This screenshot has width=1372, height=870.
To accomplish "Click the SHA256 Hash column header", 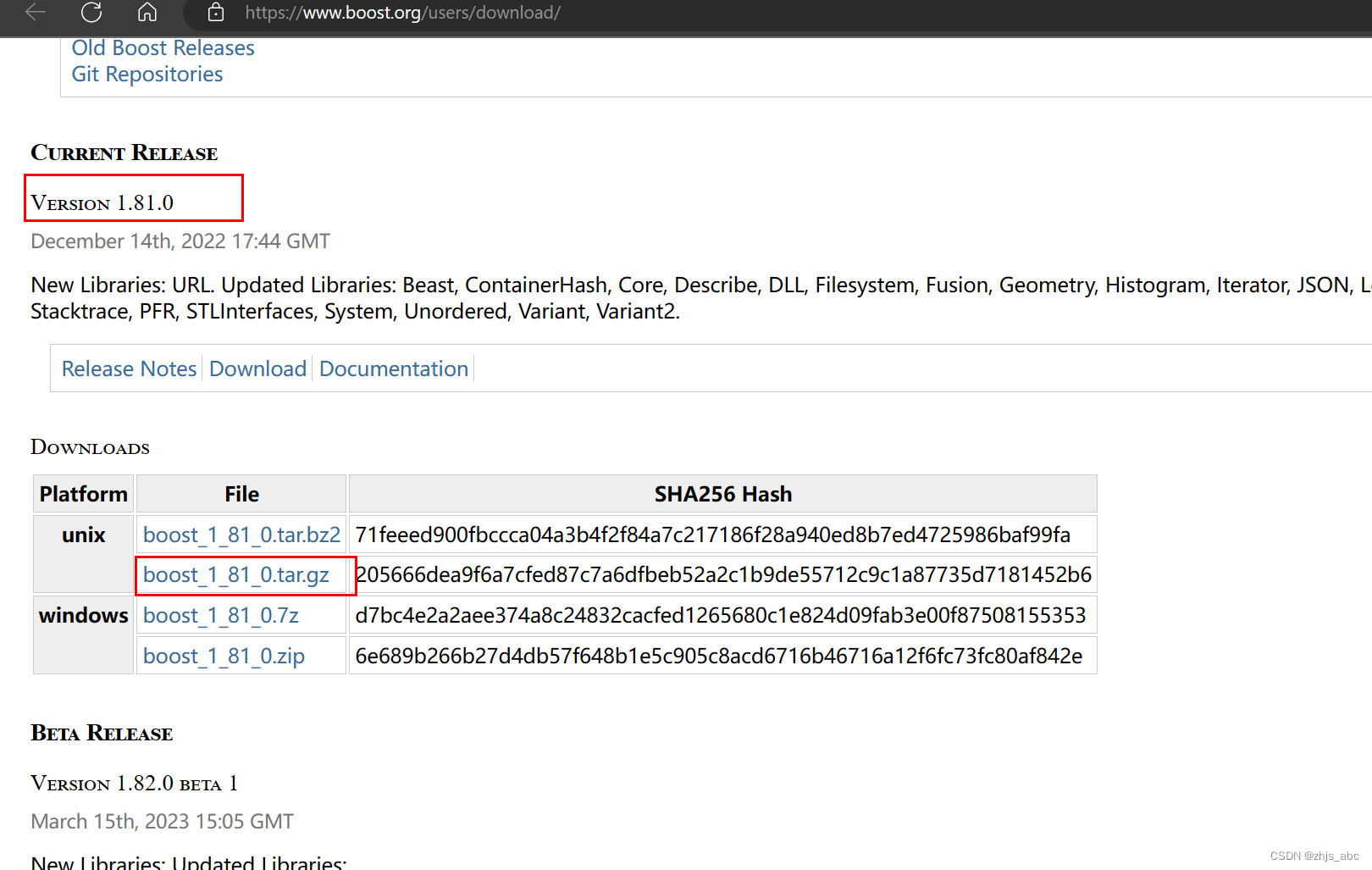I will (723, 494).
